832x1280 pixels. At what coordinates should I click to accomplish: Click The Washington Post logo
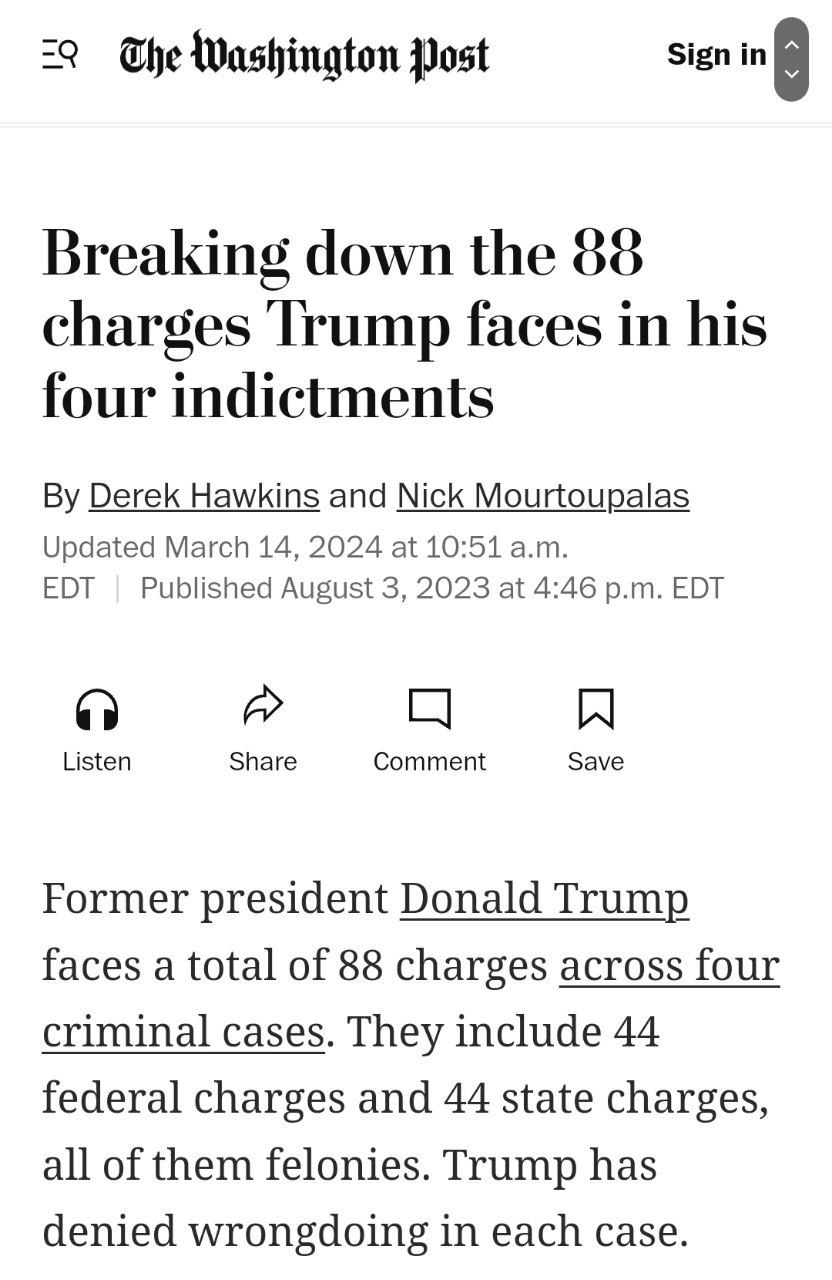tap(304, 57)
